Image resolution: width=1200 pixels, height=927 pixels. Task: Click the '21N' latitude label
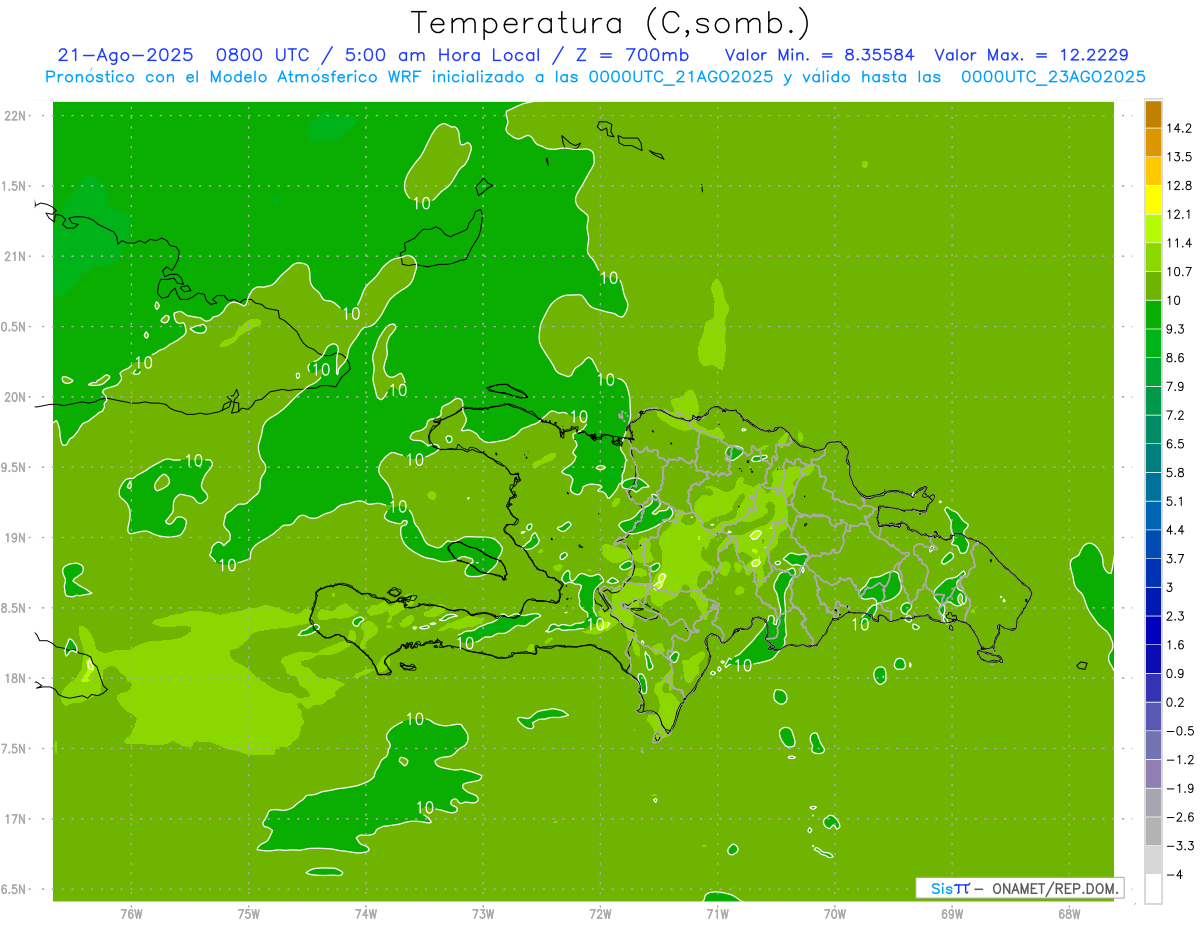(x=15, y=257)
